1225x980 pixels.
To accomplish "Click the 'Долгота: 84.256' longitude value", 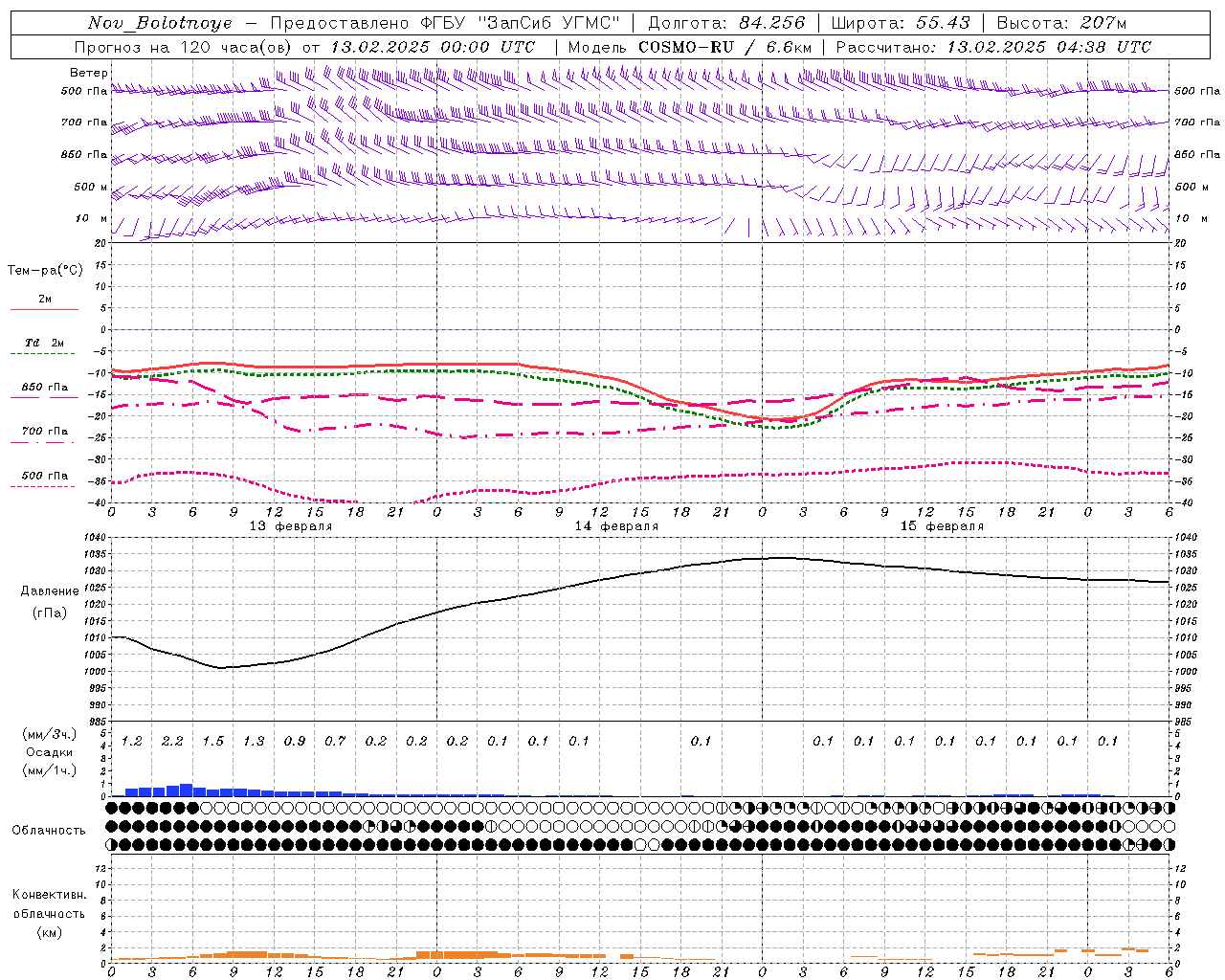I will coord(726,23).
